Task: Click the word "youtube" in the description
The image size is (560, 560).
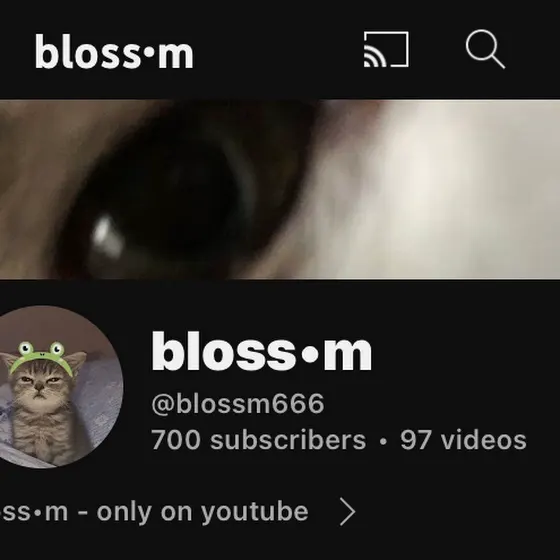Action: click(255, 512)
